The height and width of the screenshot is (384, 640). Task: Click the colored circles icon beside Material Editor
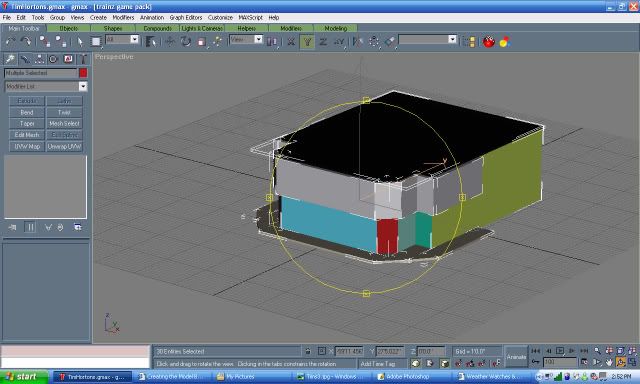click(x=504, y=41)
